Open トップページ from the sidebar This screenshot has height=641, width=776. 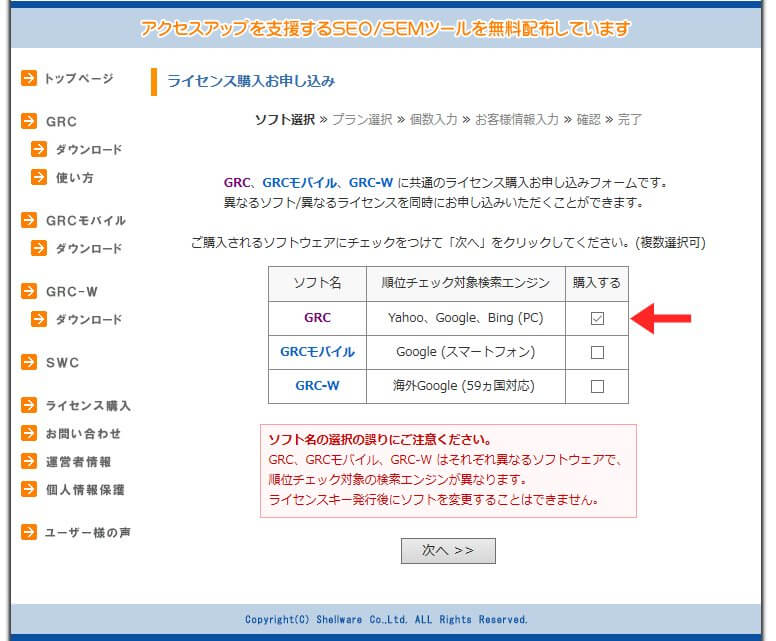[x=79, y=79]
